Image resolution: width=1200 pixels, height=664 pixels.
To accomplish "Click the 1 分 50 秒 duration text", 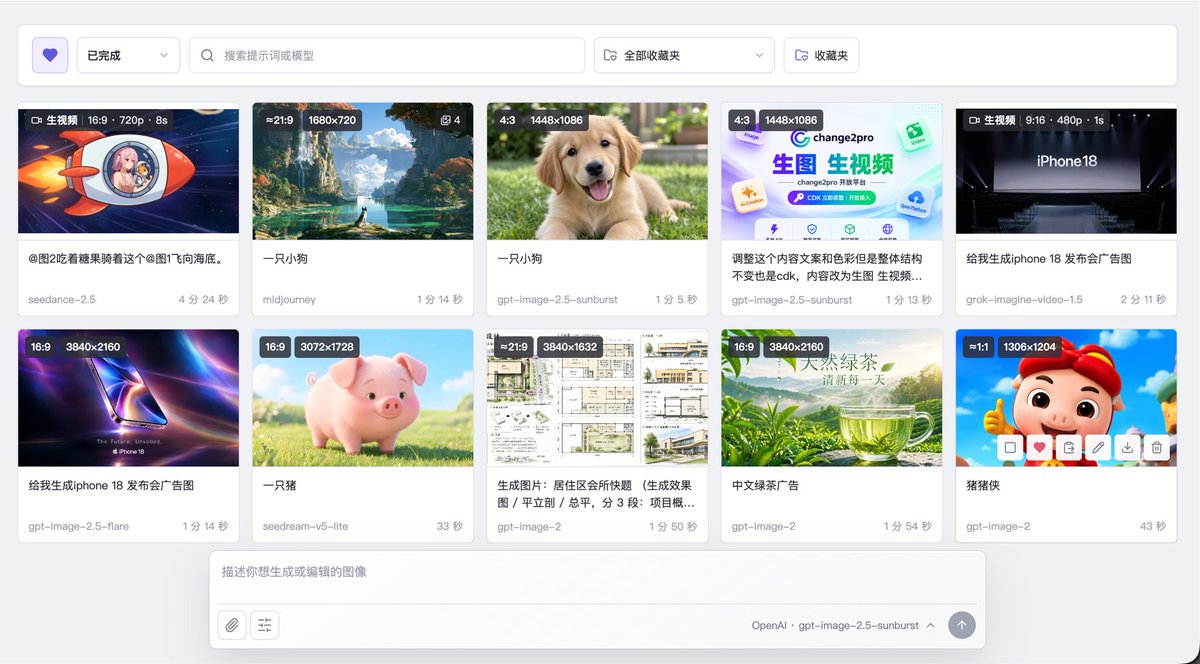I will 672,526.
